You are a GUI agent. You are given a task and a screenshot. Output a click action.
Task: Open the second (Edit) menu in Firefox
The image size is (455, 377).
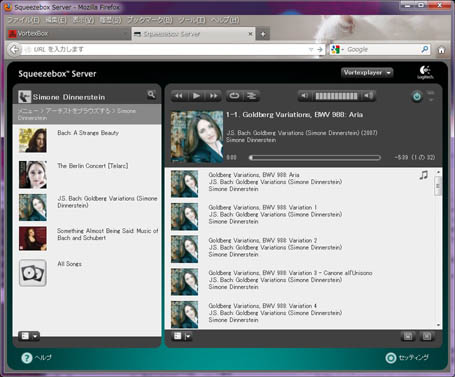(56, 20)
